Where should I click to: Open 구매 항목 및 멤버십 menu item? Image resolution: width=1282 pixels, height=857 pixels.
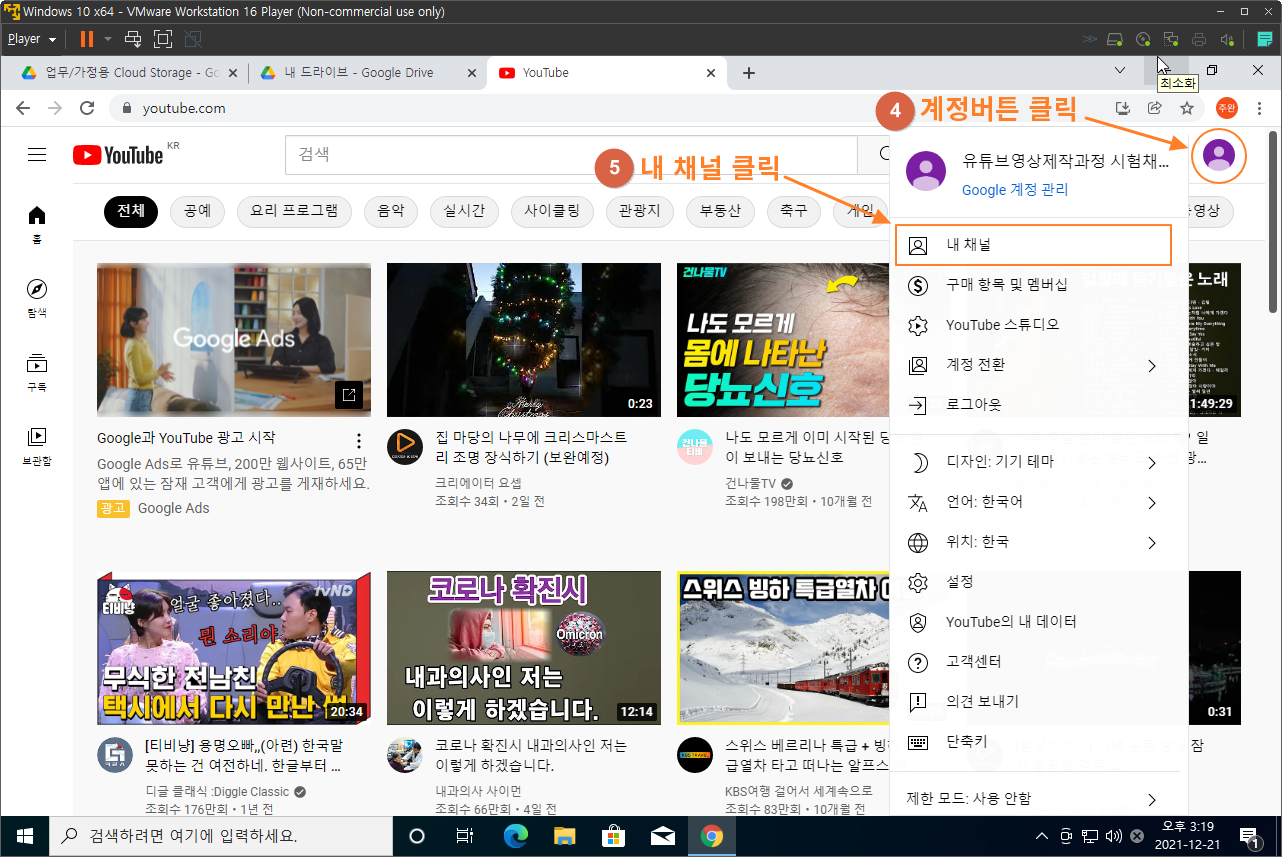click(1037, 285)
